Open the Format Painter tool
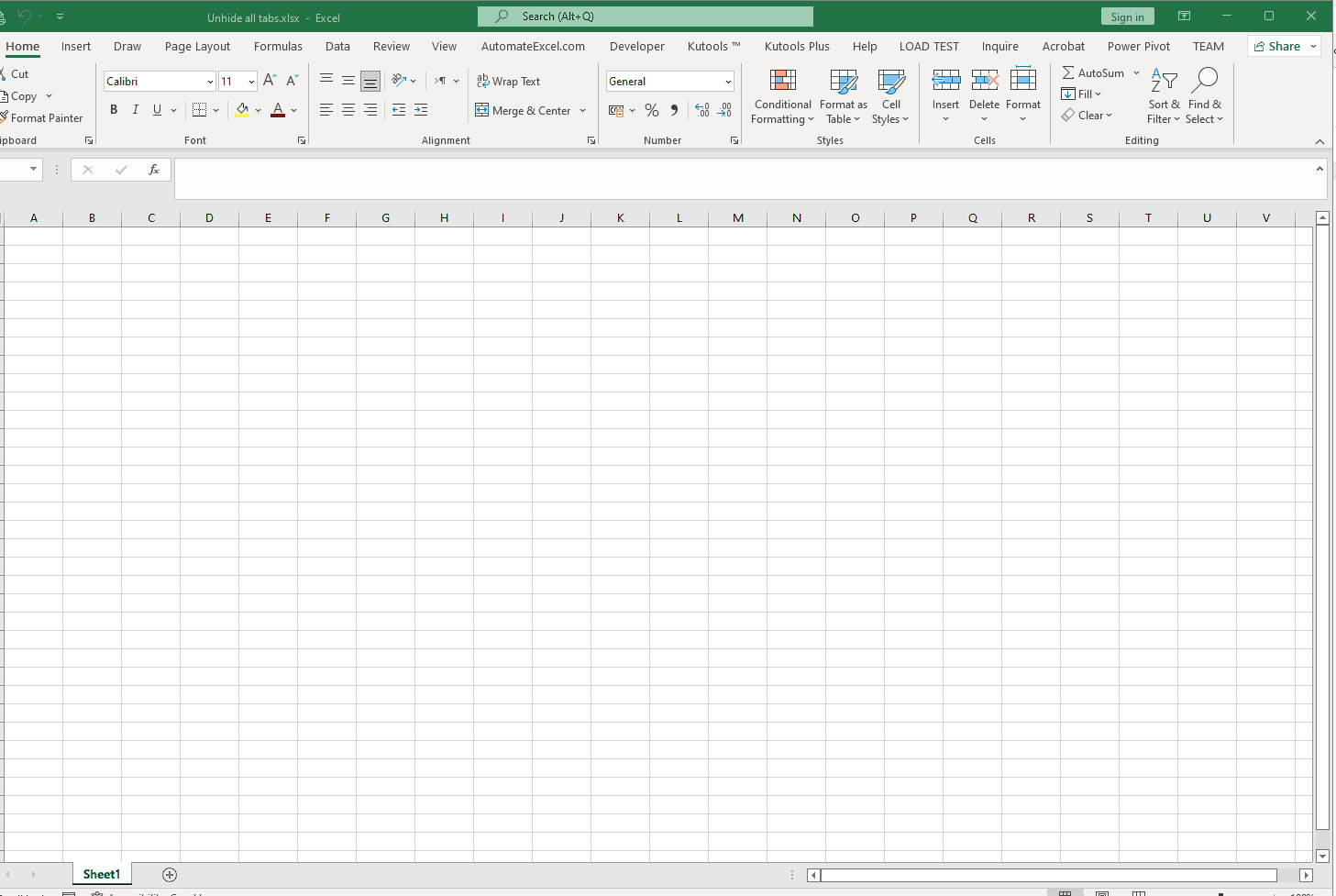1336x896 pixels. tap(43, 117)
